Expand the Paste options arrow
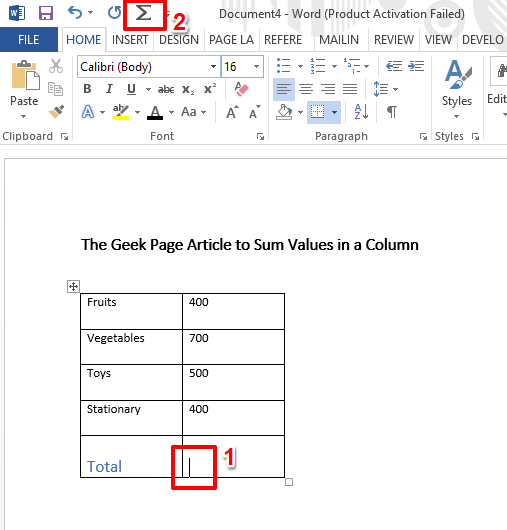The height and width of the screenshot is (530, 507). [23, 117]
